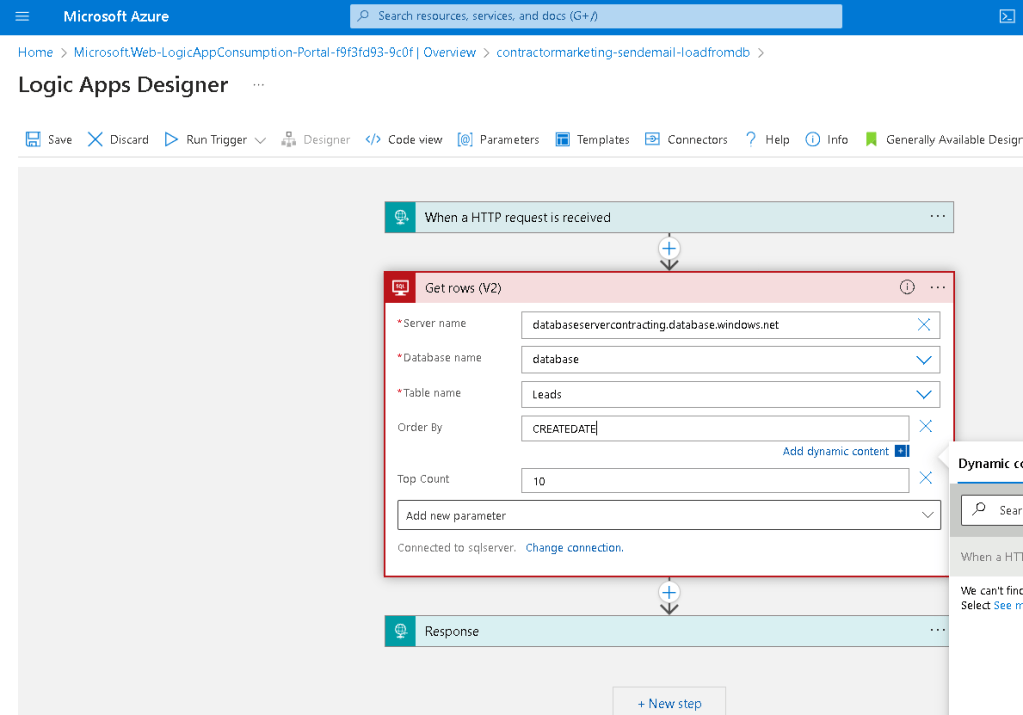Click the New step button

click(x=669, y=703)
